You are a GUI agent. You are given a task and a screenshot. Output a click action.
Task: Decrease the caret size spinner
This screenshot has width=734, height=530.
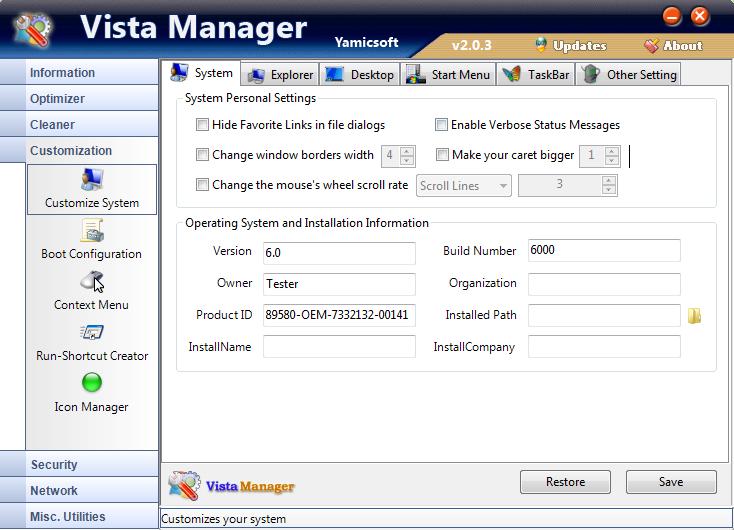(611, 161)
